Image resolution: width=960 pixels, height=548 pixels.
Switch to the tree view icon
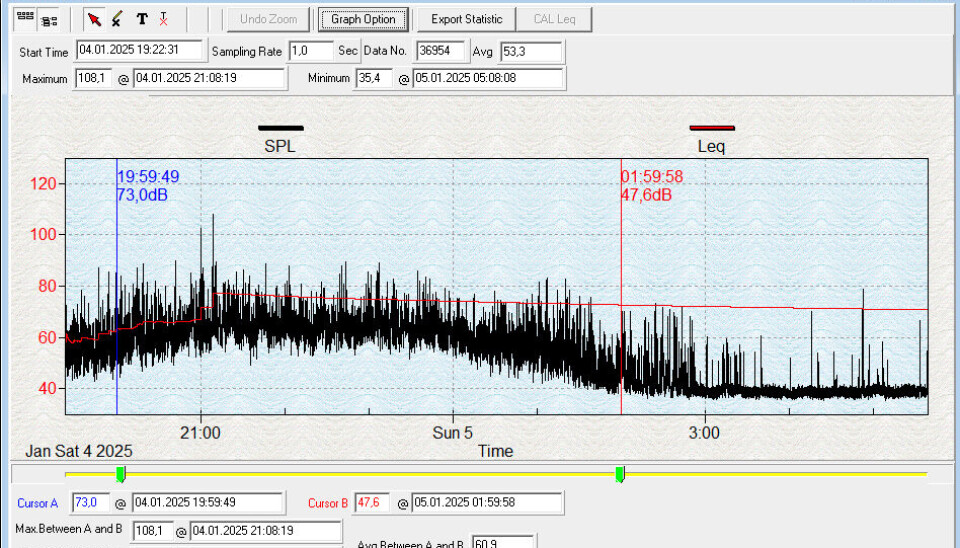pyautogui.click(x=48, y=19)
